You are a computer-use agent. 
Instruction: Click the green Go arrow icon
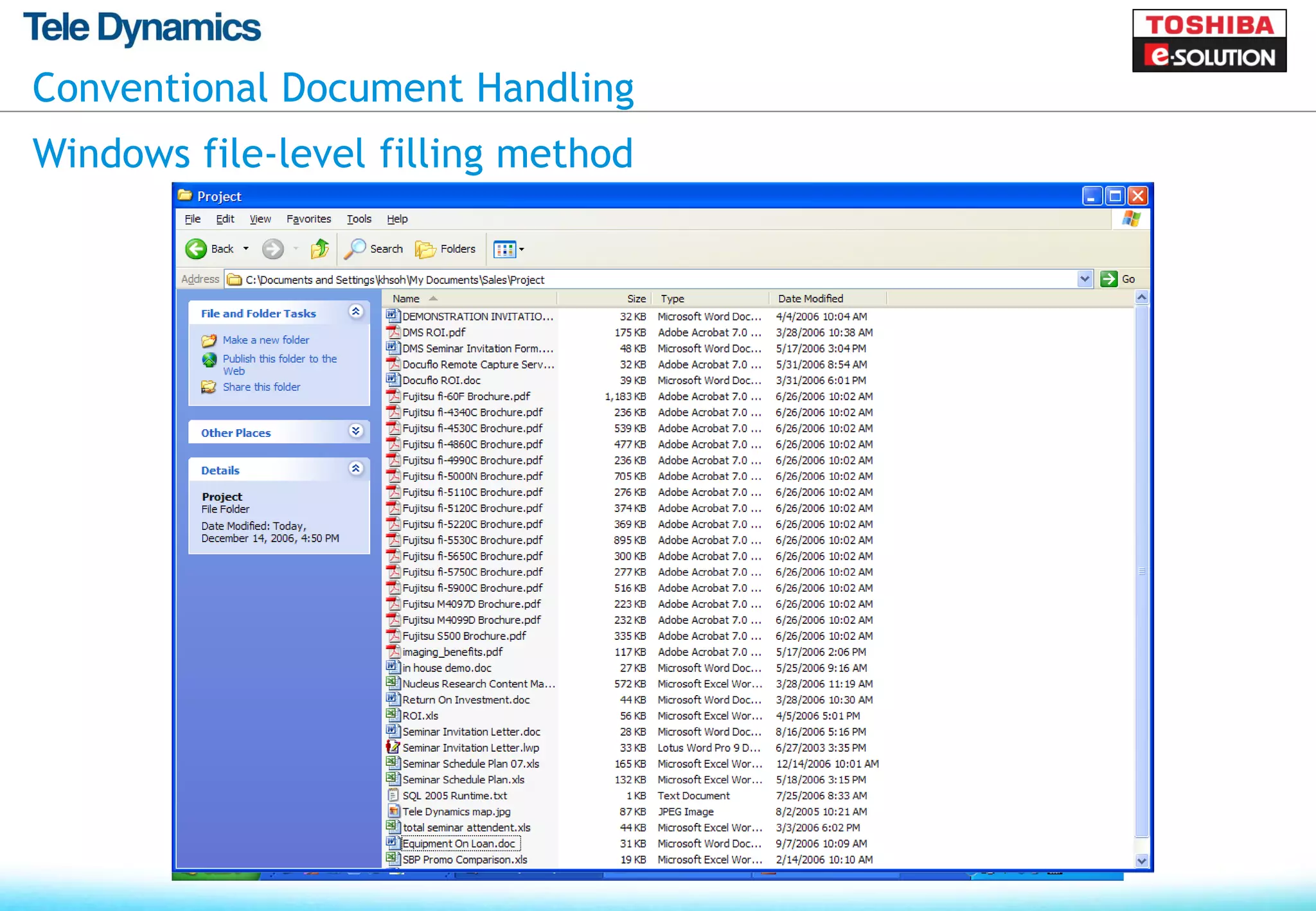coord(1108,279)
